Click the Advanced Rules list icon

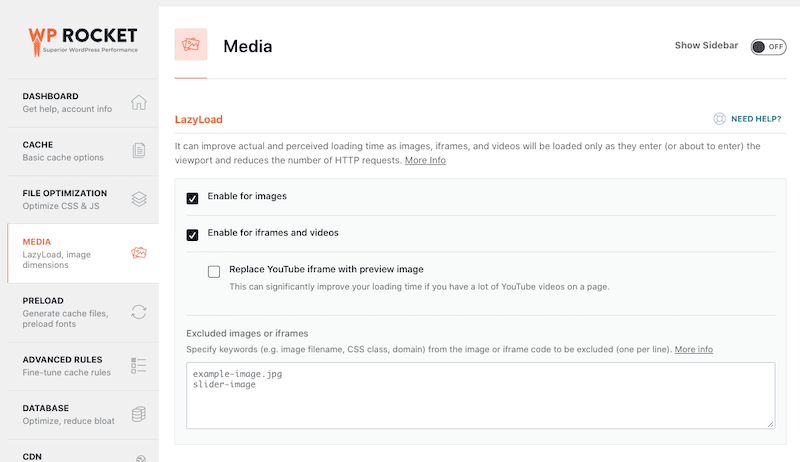click(x=139, y=366)
